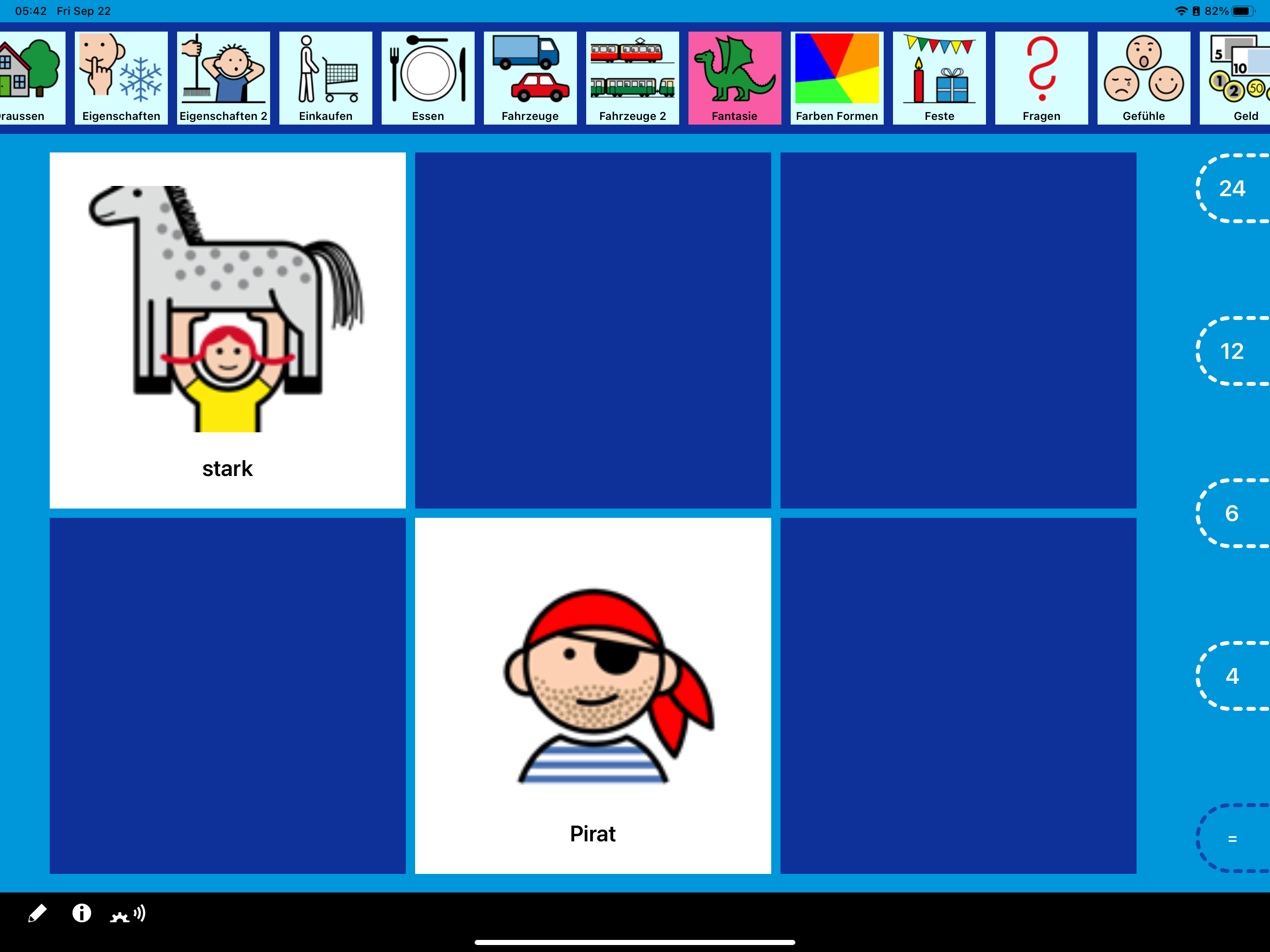This screenshot has height=952, width=1270.
Task: Choose 6 cards grid size
Action: [1233, 513]
